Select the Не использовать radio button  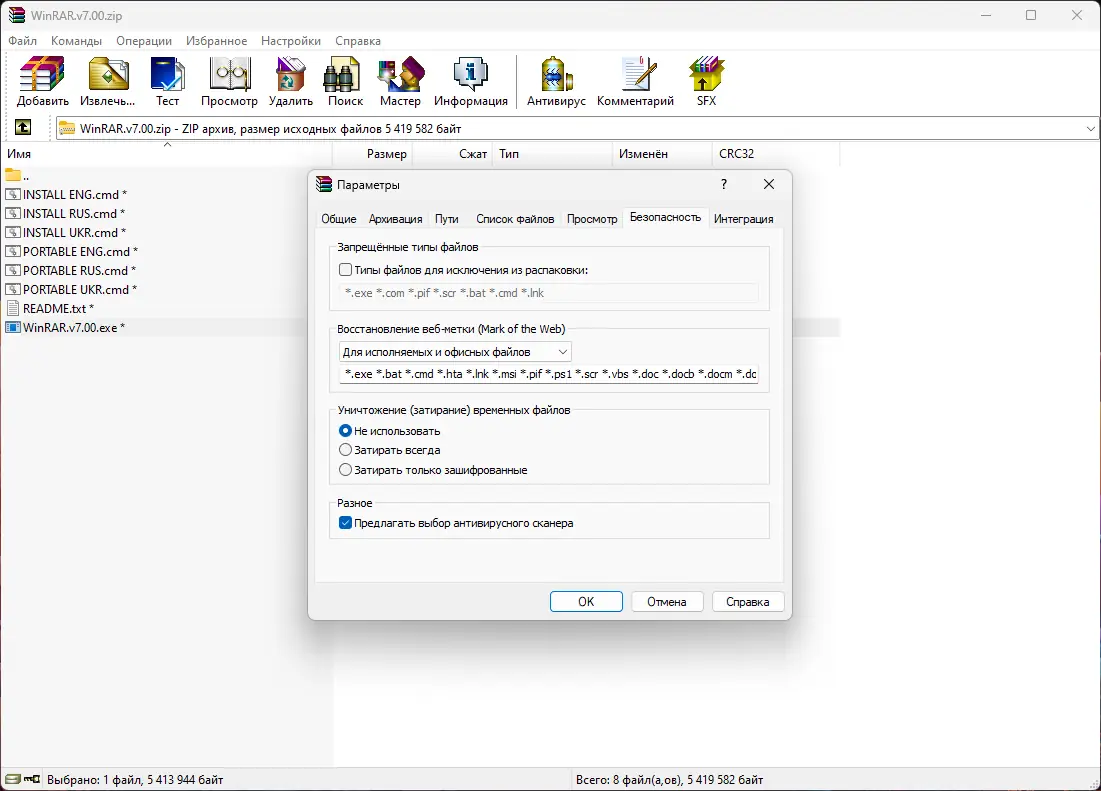pyautogui.click(x=345, y=430)
